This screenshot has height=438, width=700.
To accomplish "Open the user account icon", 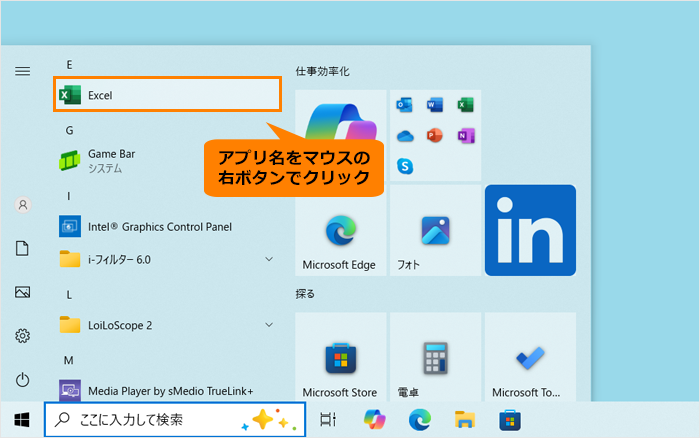I will click(23, 205).
